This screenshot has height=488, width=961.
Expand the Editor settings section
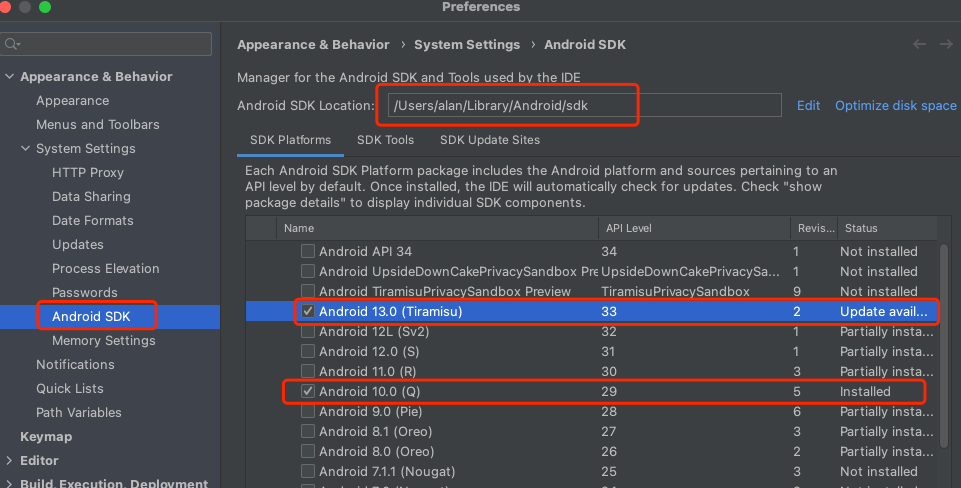coord(10,461)
